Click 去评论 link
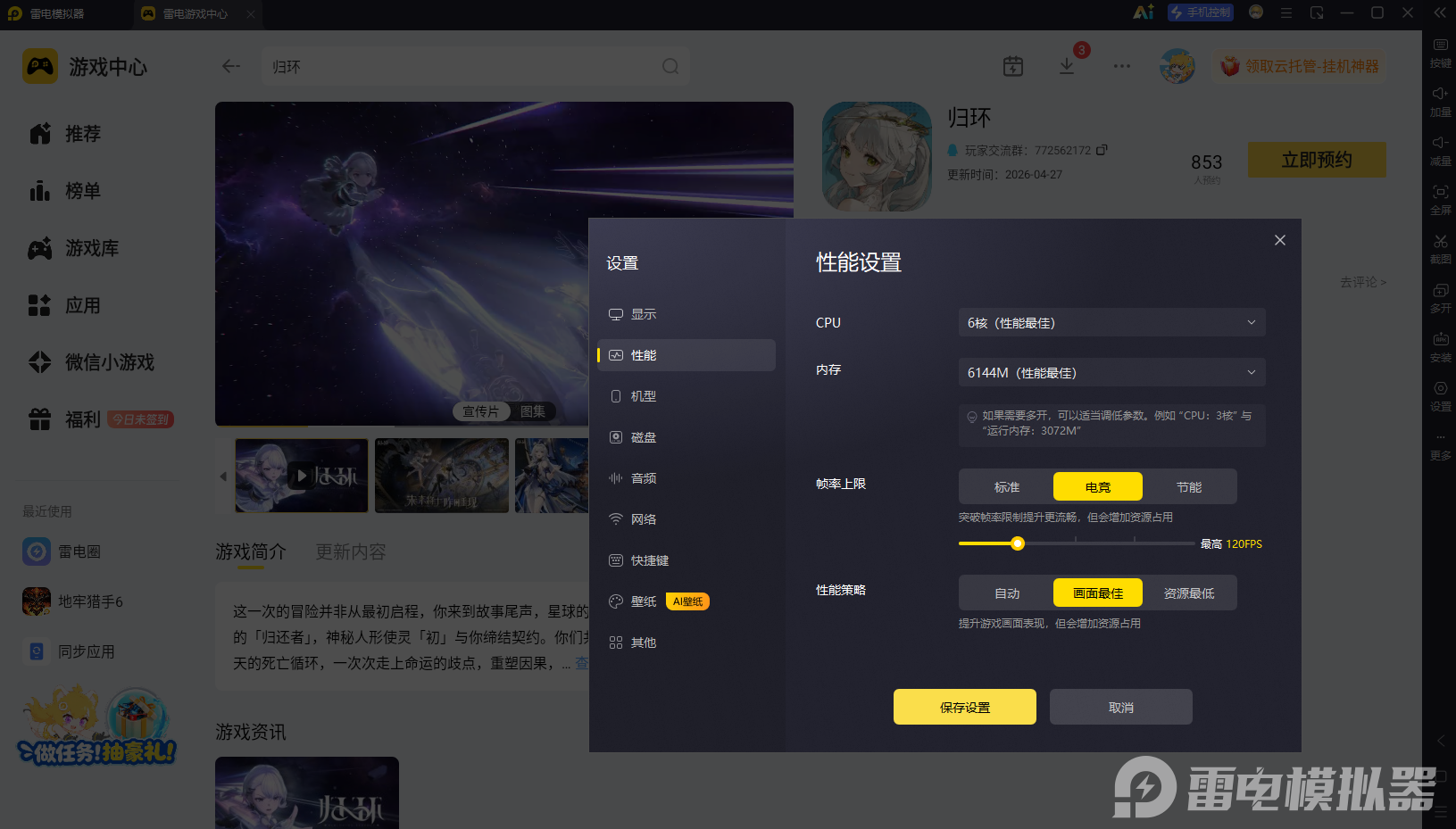1456x829 pixels. pos(1363,282)
